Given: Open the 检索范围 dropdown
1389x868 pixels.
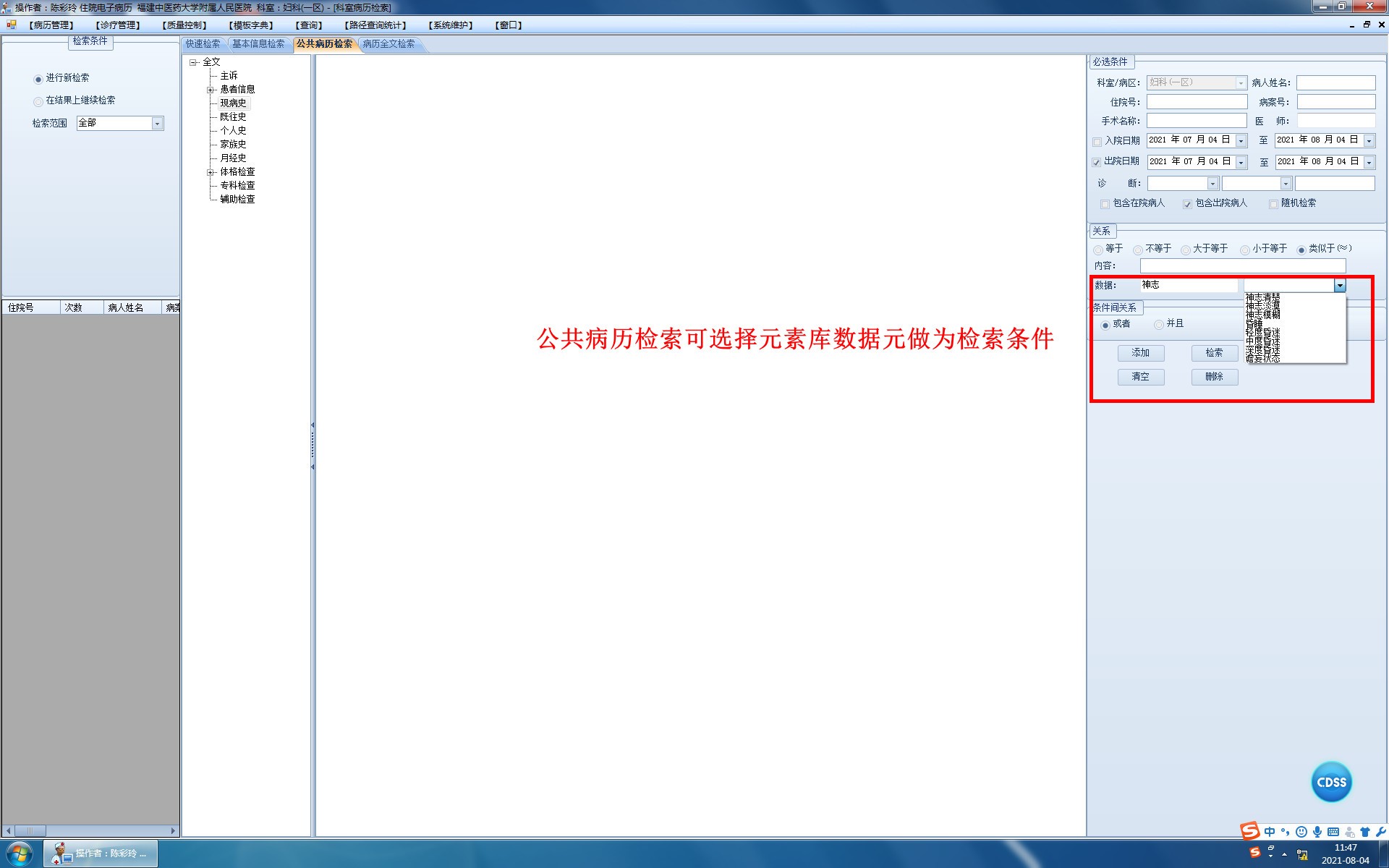Looking at the screenshot, I should pyautogui.click(x=157, y=124).
